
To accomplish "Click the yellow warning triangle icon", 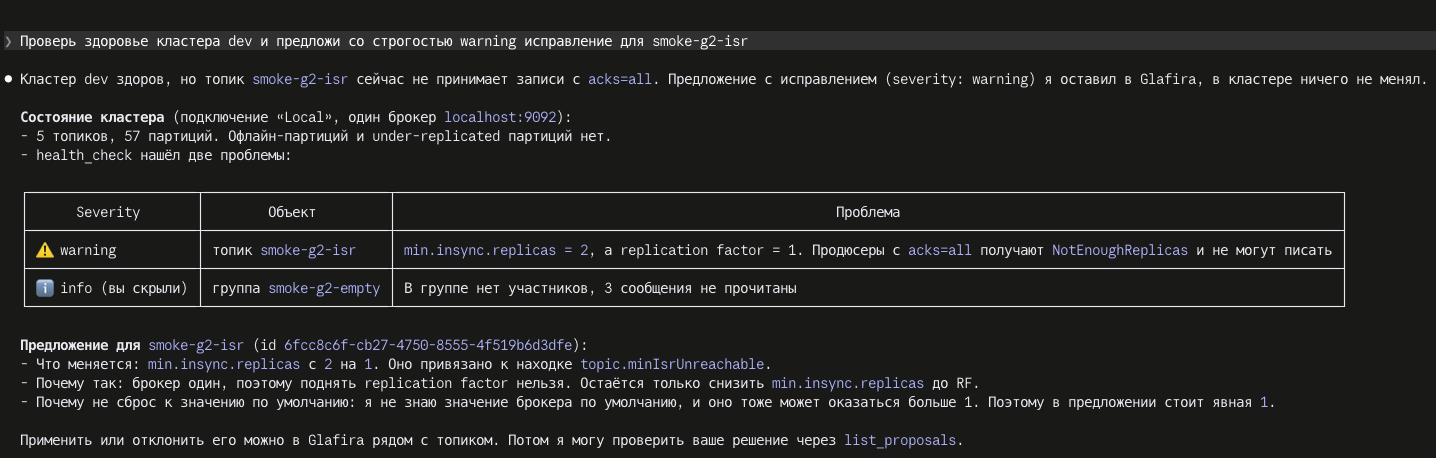I will coord(44,250).
